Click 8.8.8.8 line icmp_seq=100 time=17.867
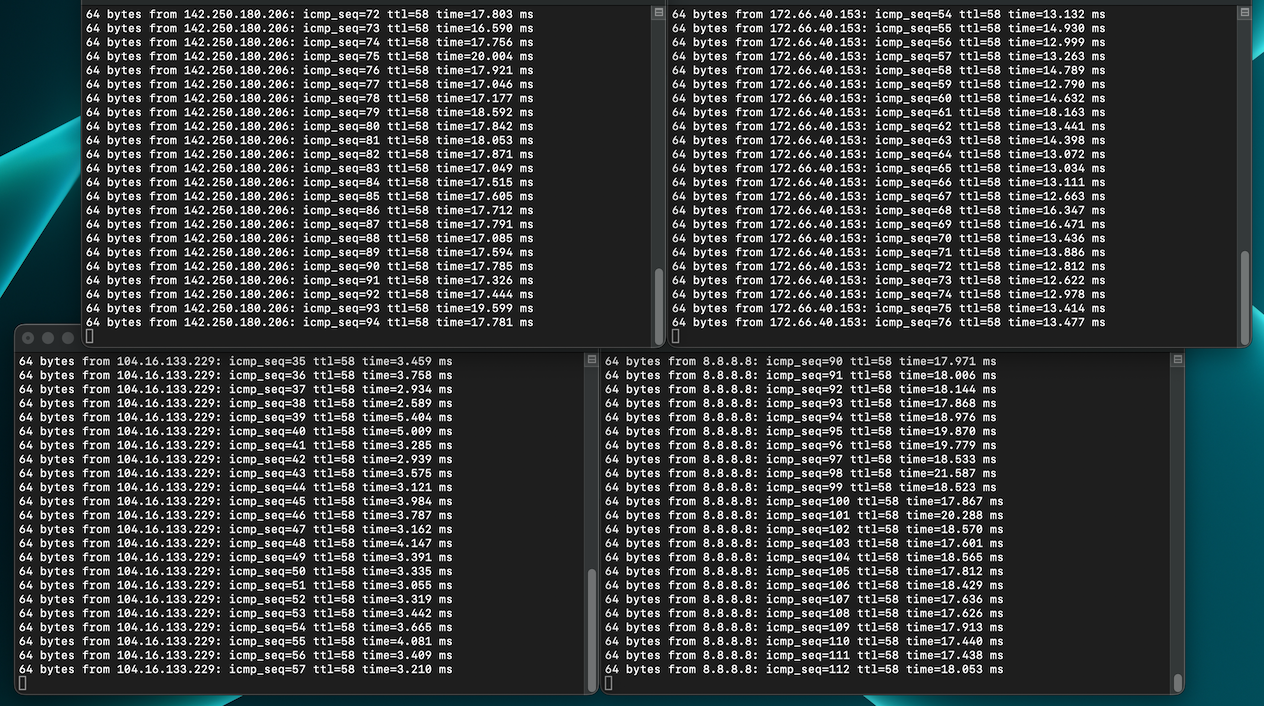 804,501
